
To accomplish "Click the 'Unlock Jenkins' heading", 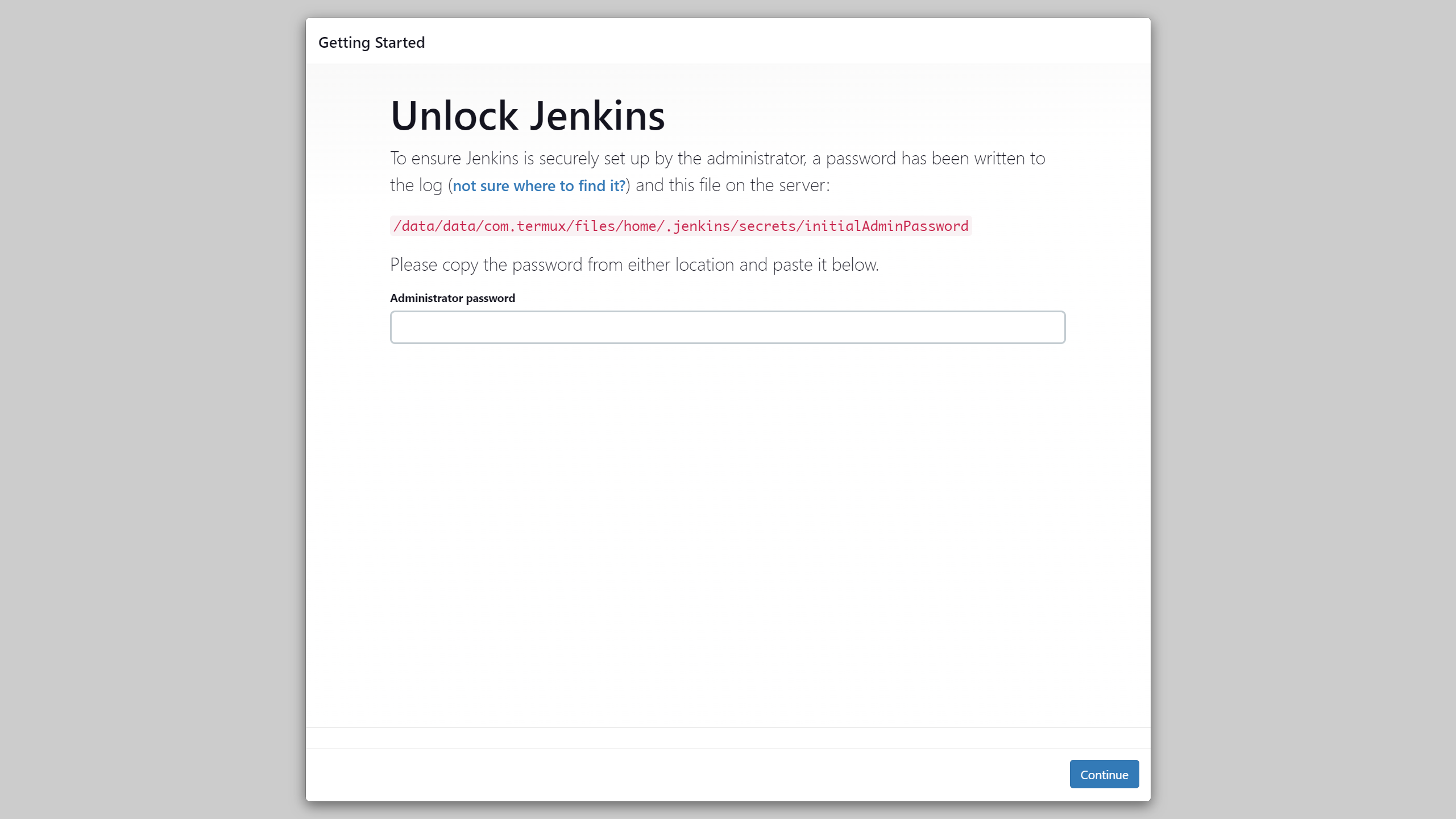I will [x=528, y=115].
